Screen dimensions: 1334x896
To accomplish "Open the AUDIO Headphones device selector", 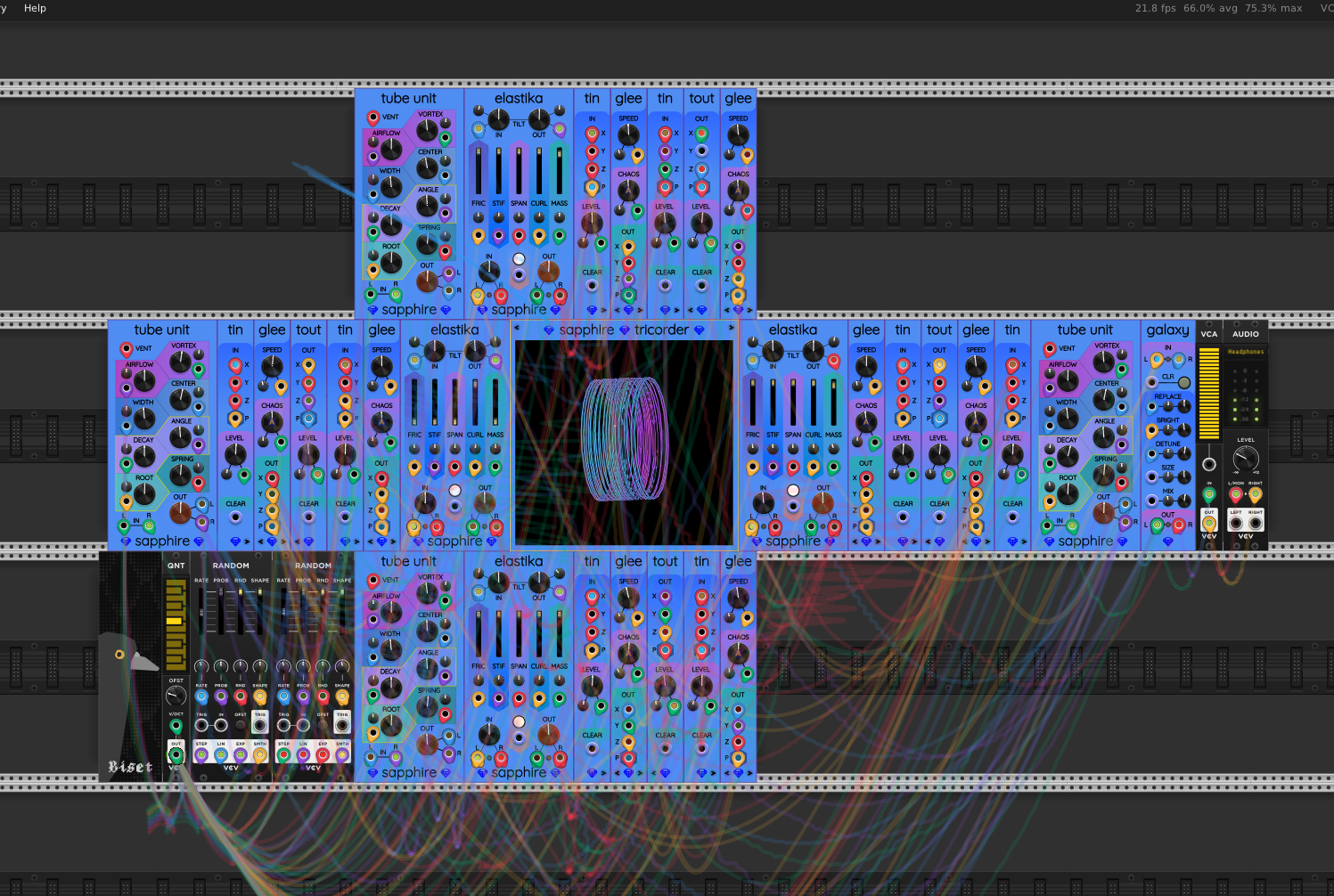I will [1246, 352].
